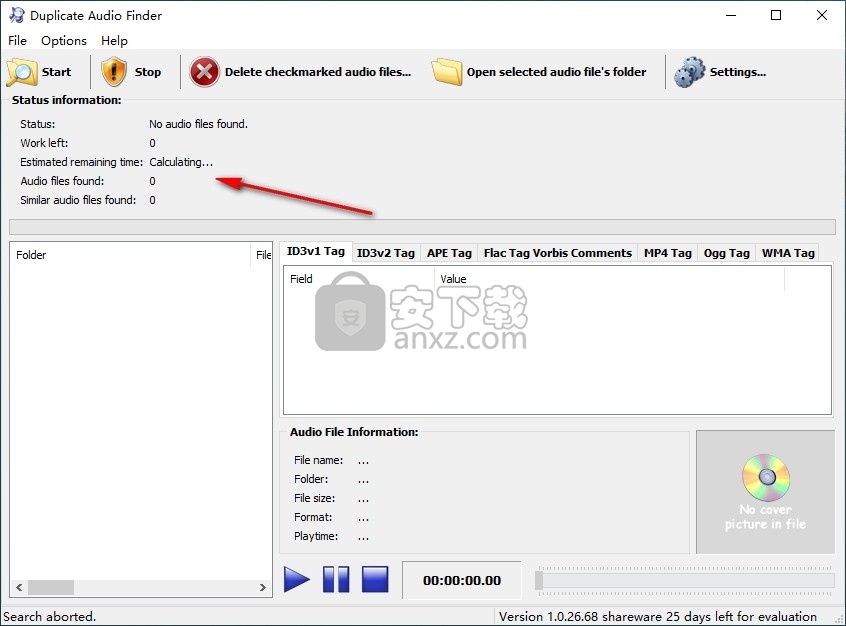Click the Duplicate Audio Finder app icon in title bar
Image resolution: width=846 pixels, height=626 pixels.
pos(17,15)
